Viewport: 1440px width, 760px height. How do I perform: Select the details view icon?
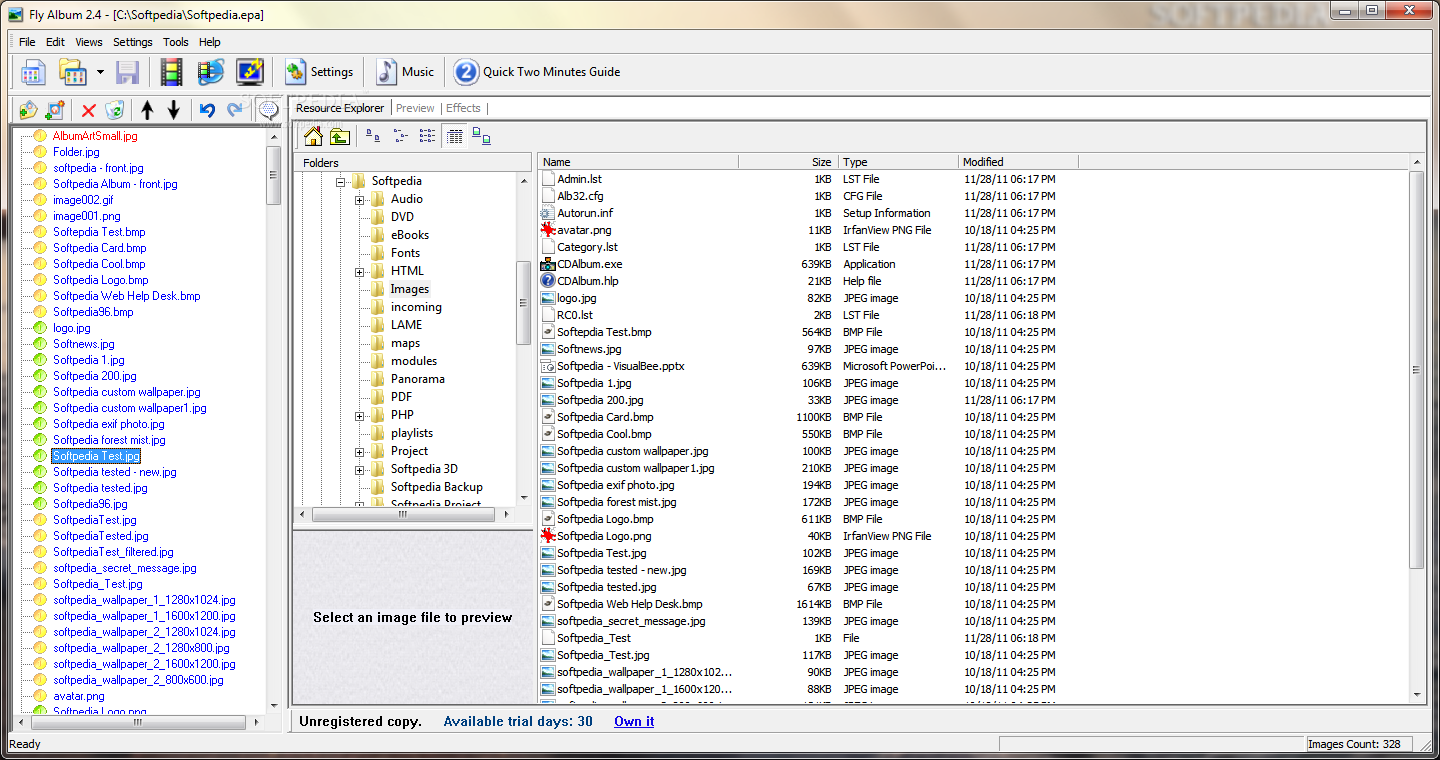point(455,137)
